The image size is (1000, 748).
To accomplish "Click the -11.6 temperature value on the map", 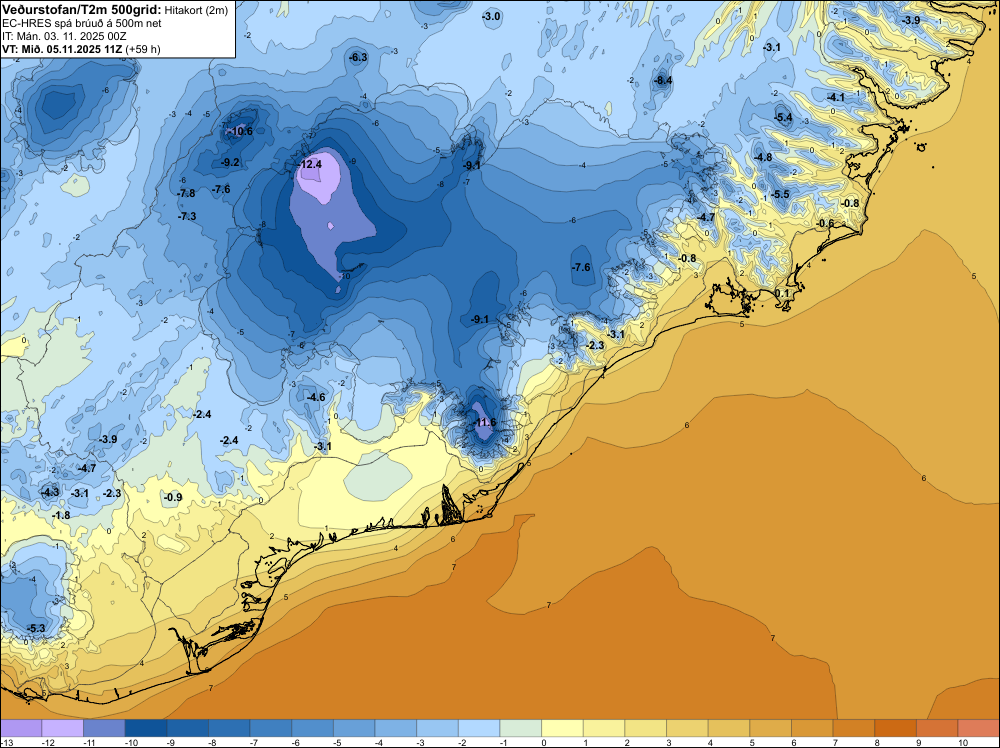I will pyautogui.click(x=484, y=422).
